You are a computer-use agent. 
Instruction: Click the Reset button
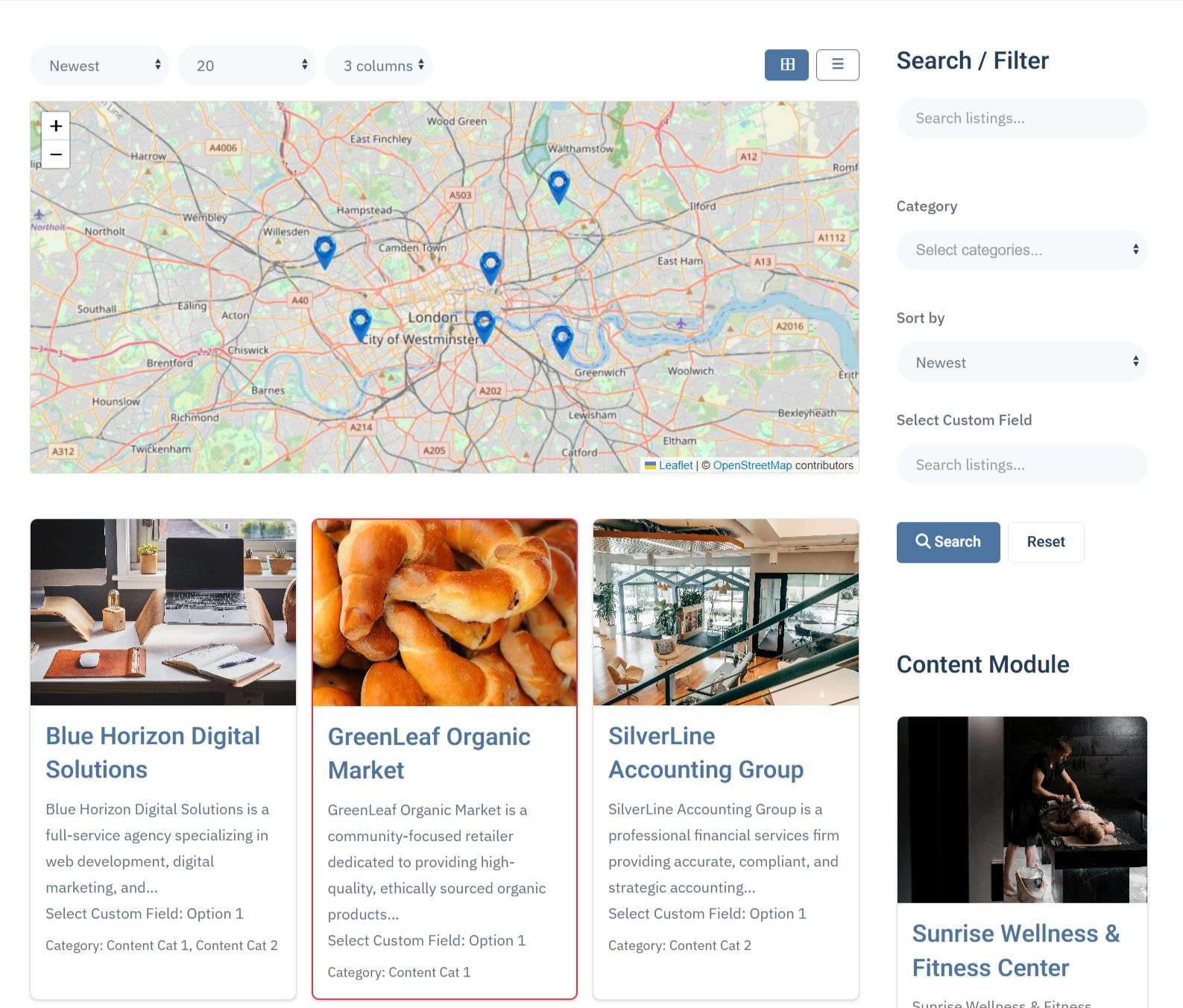point(1046,542)
